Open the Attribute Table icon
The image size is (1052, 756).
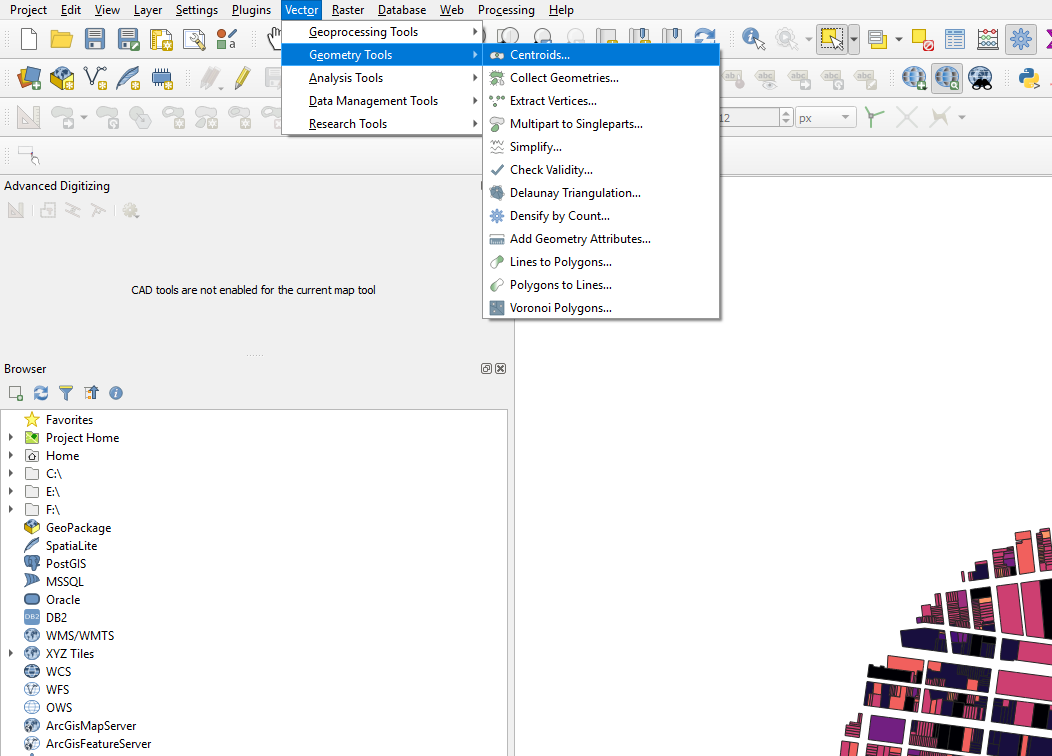pos(955,39)
